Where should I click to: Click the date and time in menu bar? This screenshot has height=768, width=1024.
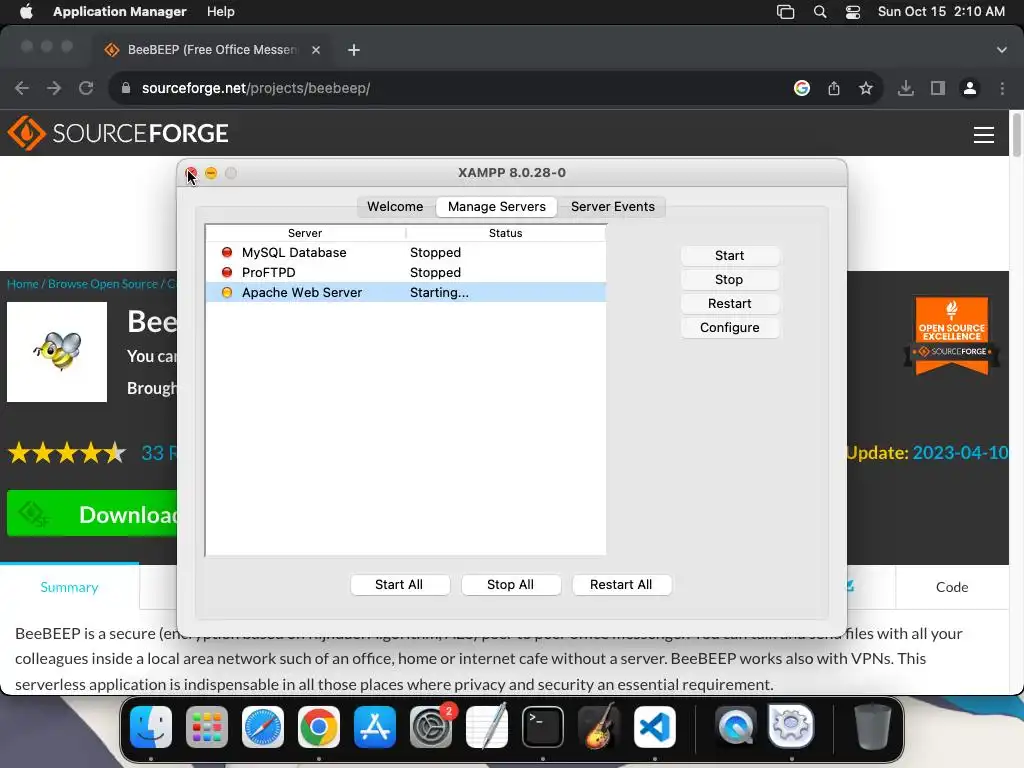click(x=941, y=12)
